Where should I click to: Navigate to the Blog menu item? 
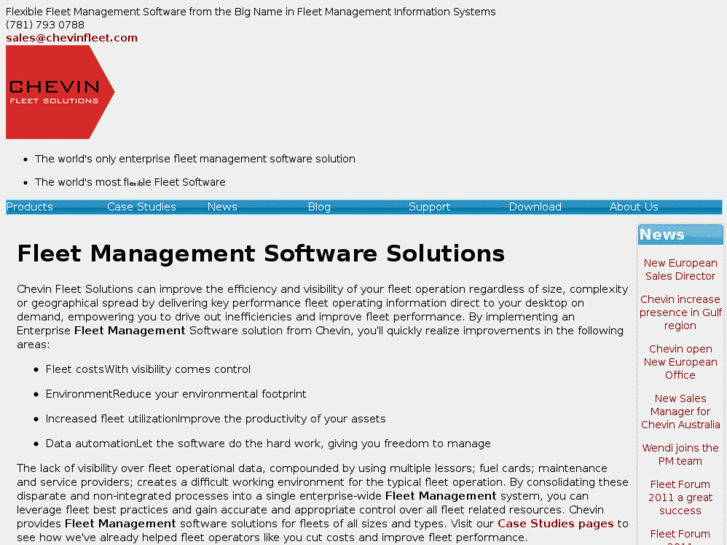319,207
